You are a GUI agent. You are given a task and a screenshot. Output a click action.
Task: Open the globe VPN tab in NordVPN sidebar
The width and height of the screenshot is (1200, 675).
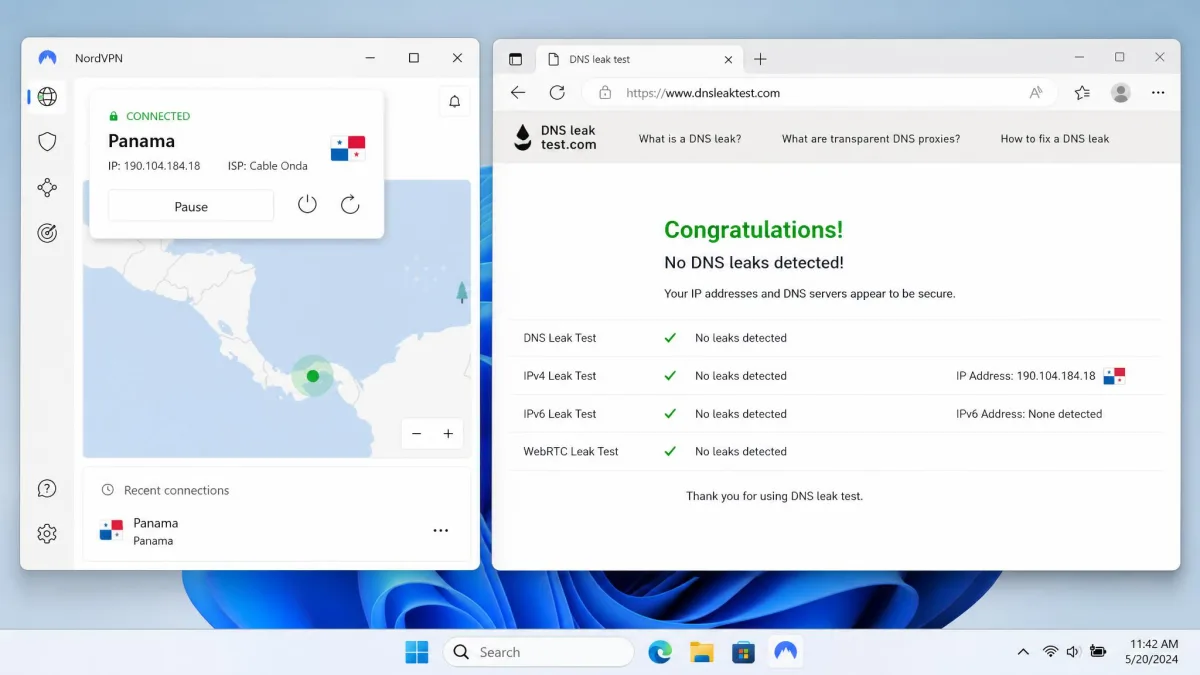tap(47, 97)
